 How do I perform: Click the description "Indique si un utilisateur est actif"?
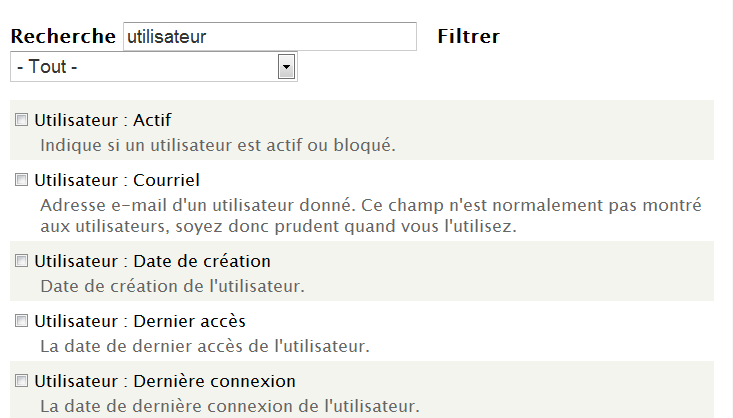point(218,146)
